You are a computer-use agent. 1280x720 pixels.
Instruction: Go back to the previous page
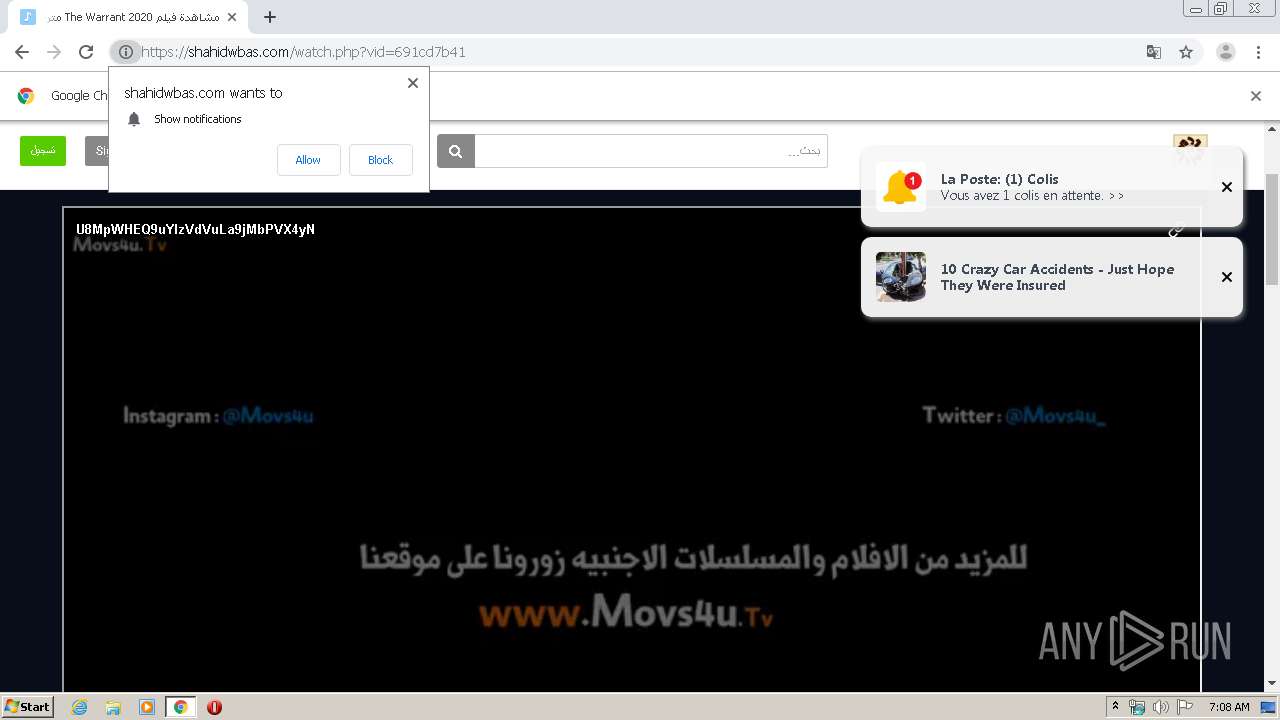coord(22,52)
